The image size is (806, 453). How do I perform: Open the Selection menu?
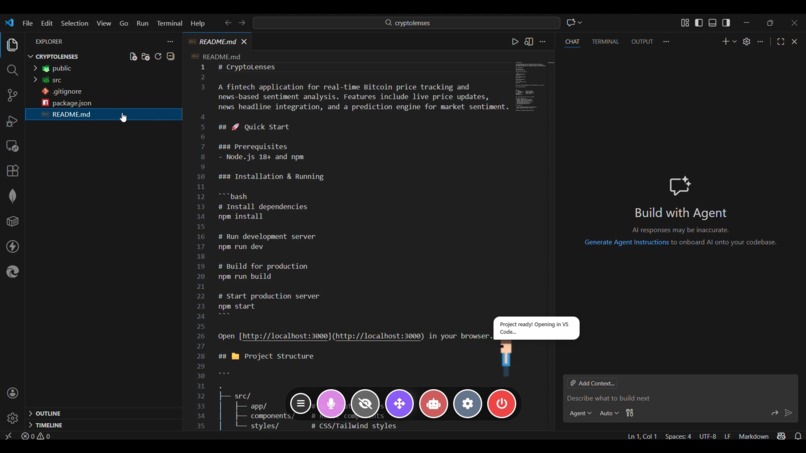coord(75,23)
